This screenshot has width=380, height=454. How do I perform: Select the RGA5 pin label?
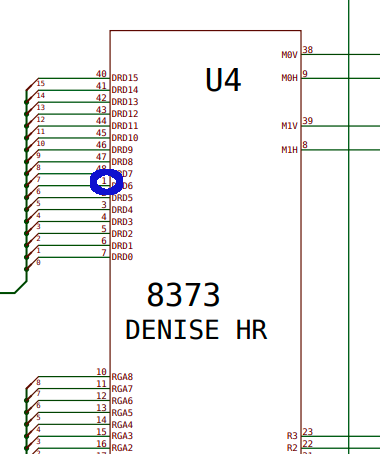click(122, 413)
